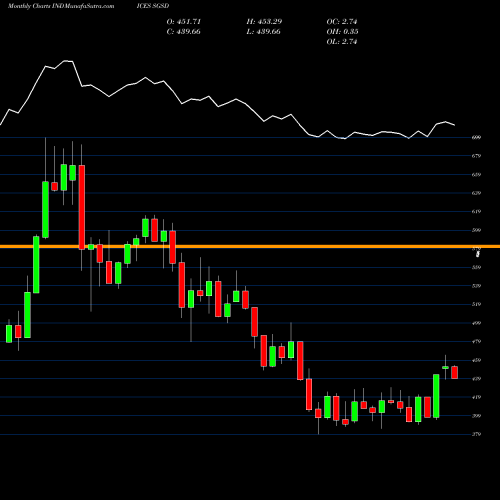Click the close value 'C: 439.66'
The width and height of the screenshot is (500, 500).
(x=184, y=32)
